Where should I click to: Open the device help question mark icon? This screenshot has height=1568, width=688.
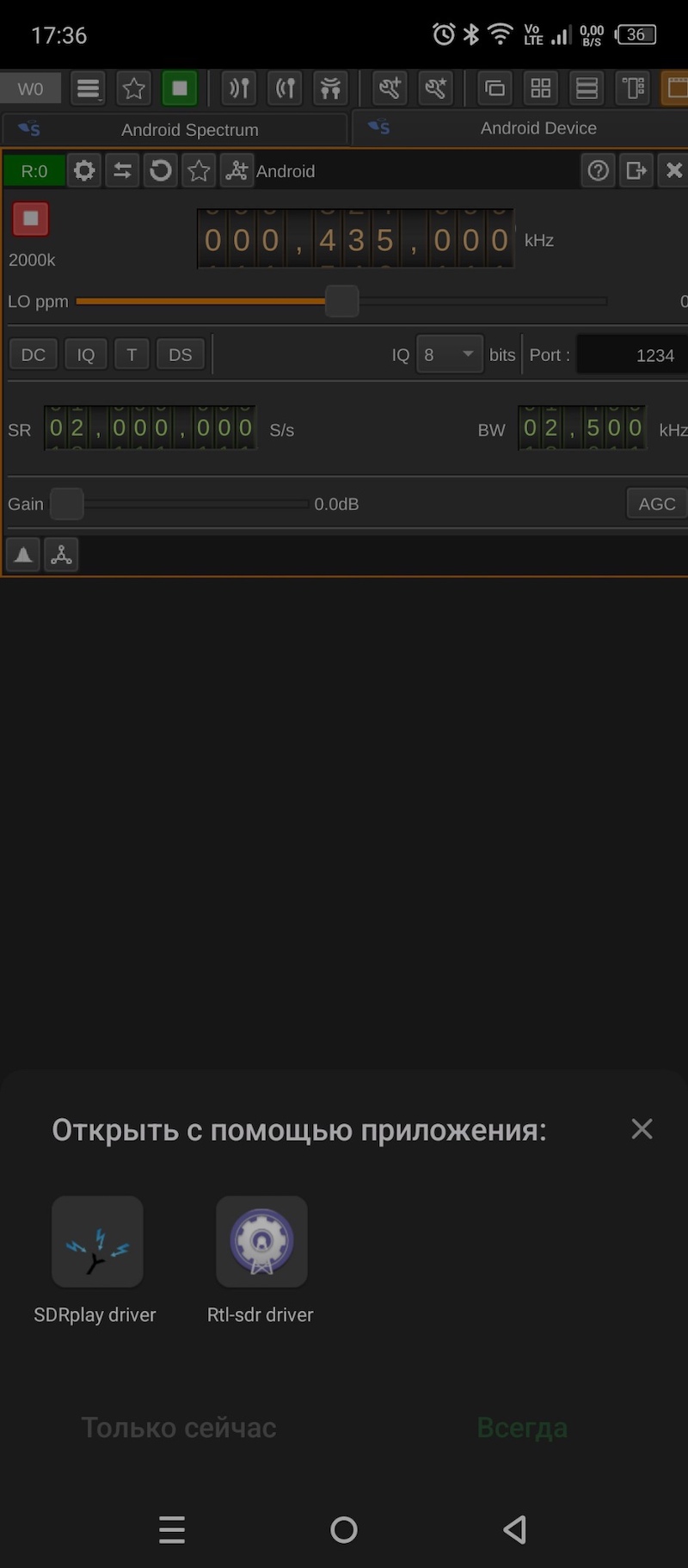pos(599,170)
